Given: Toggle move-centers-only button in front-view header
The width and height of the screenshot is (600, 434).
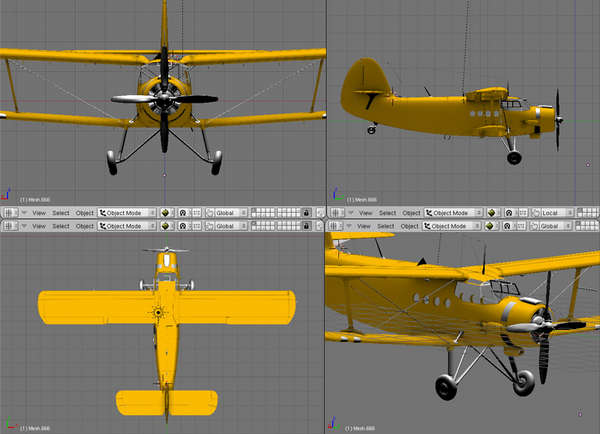Looking at the screenshot, I should coord(197,213).
